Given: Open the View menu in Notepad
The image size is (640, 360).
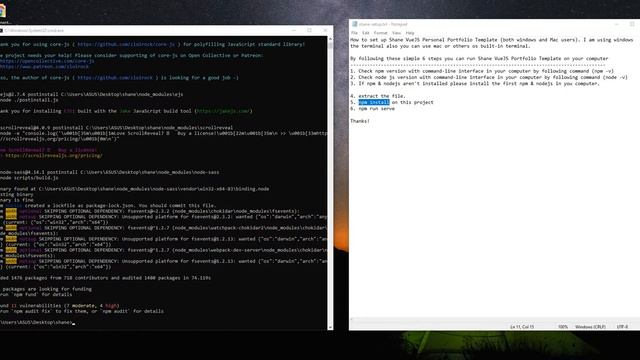Looking at the screenshot, I should pyautogui.click(x=396, y=33).
